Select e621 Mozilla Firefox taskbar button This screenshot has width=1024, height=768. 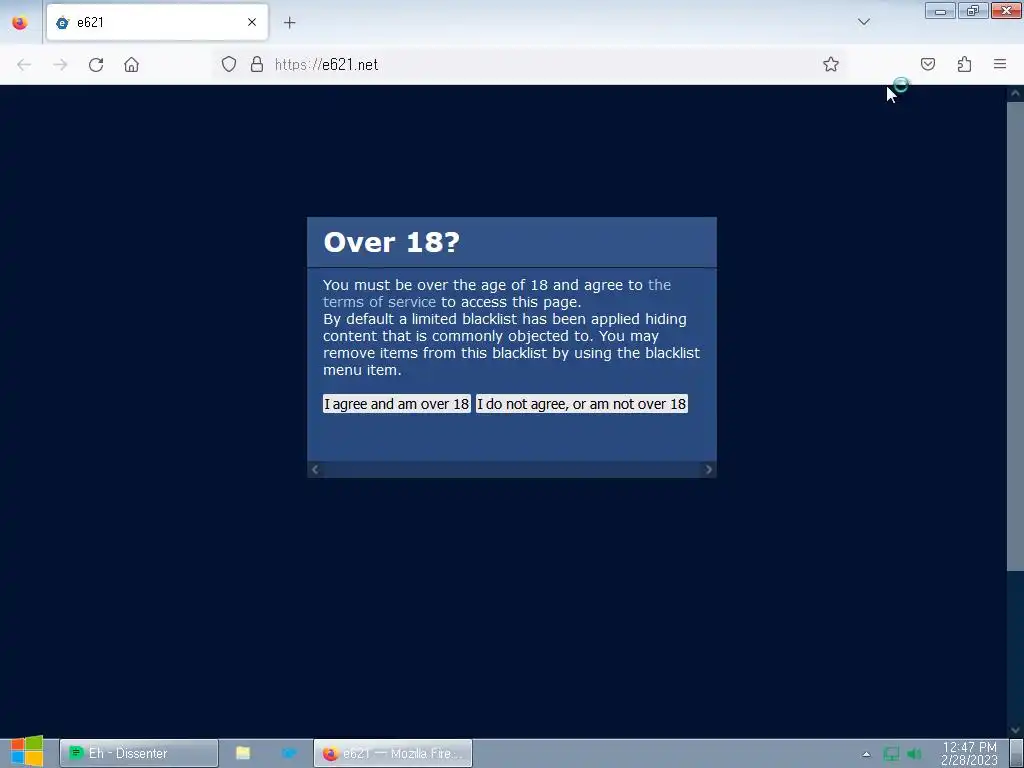(x=392, y=753)
